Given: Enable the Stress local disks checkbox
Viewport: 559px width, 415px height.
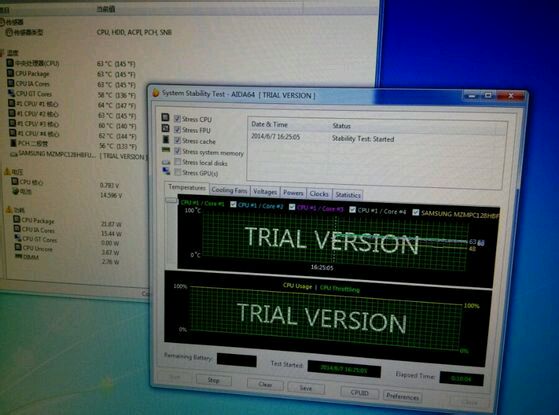Looking at the screenshot, I should (178, 162).
